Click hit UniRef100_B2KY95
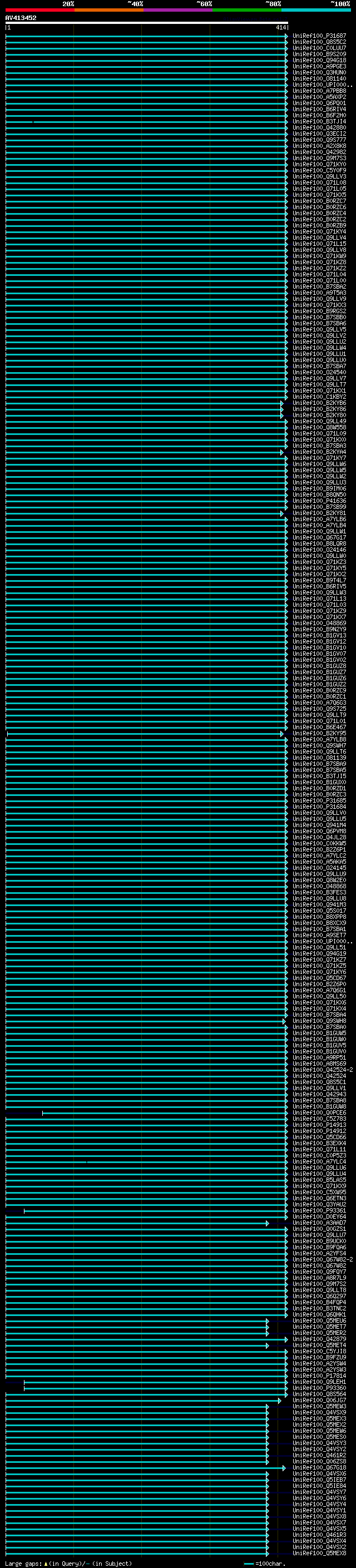356x1568 pixels. 319,734
